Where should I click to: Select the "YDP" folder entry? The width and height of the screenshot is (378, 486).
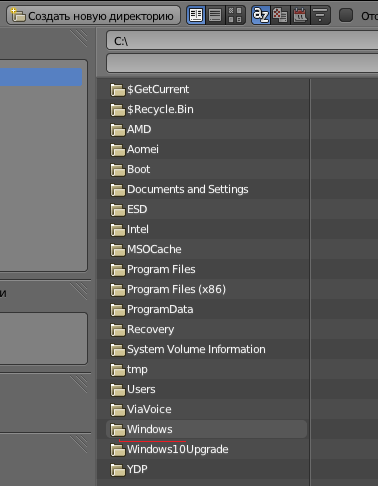click(137, 469)
